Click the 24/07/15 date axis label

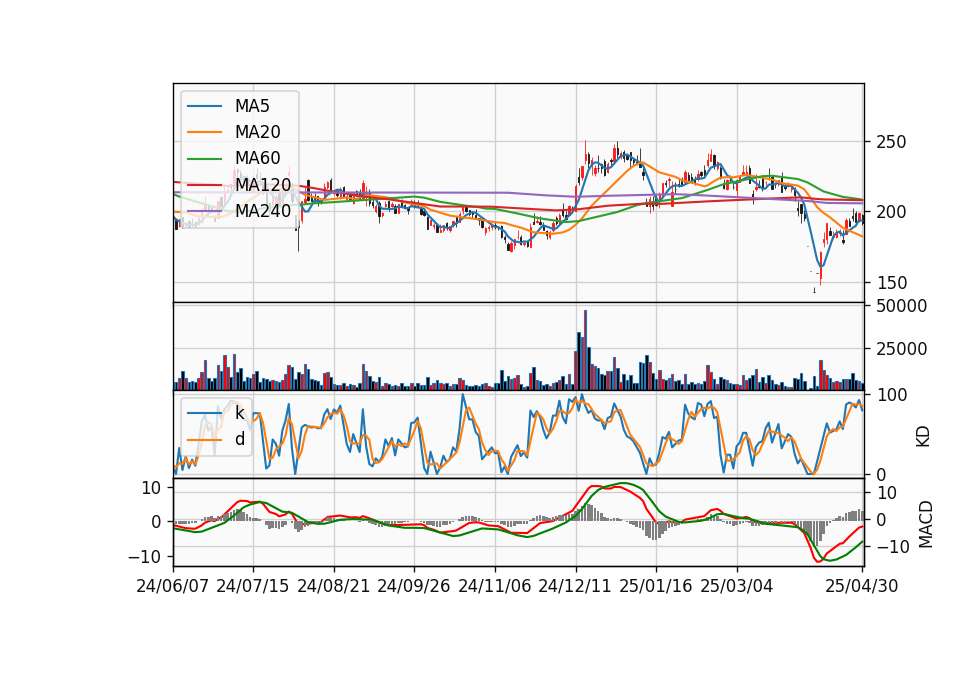252,586
